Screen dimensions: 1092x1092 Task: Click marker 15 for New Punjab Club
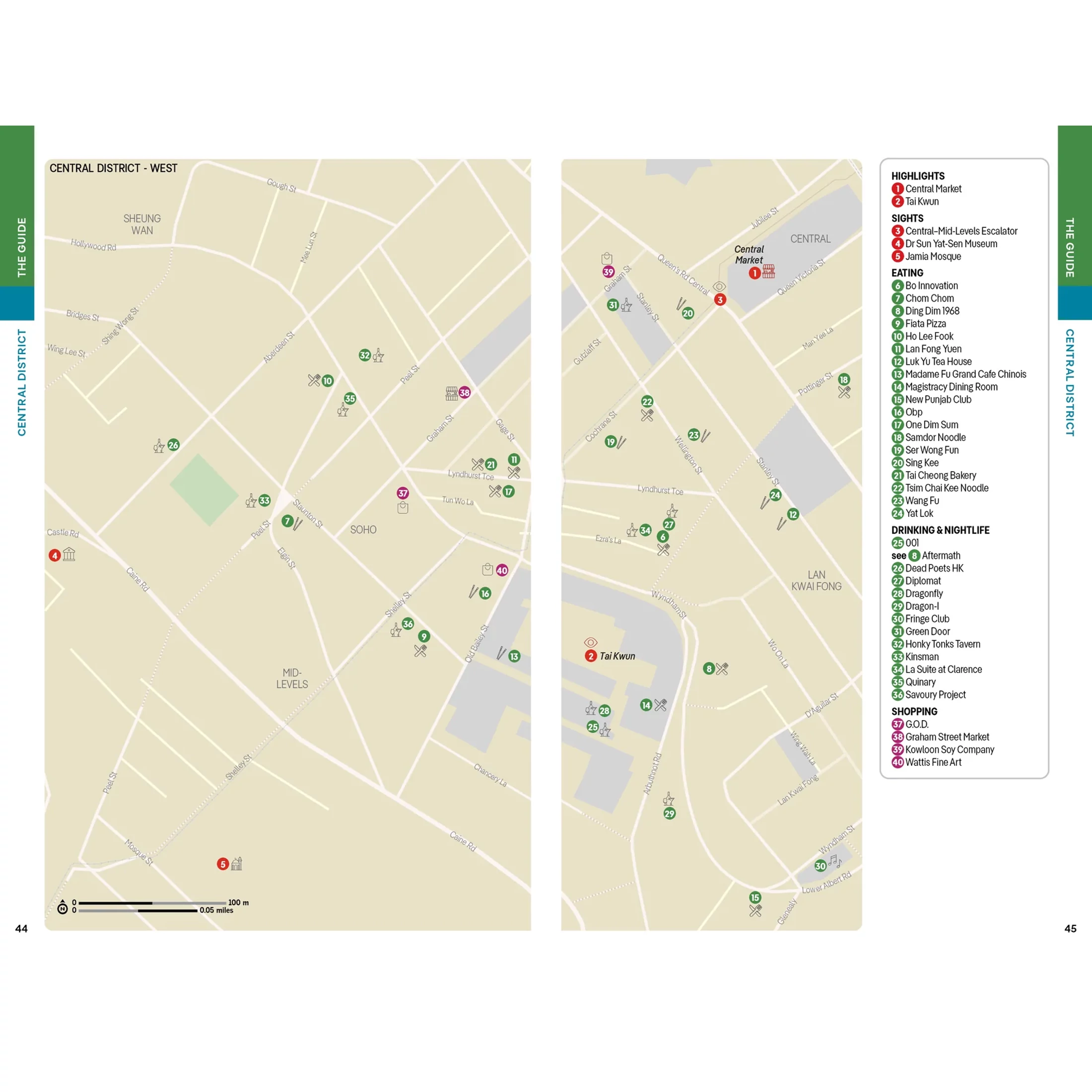click(755, 897)
